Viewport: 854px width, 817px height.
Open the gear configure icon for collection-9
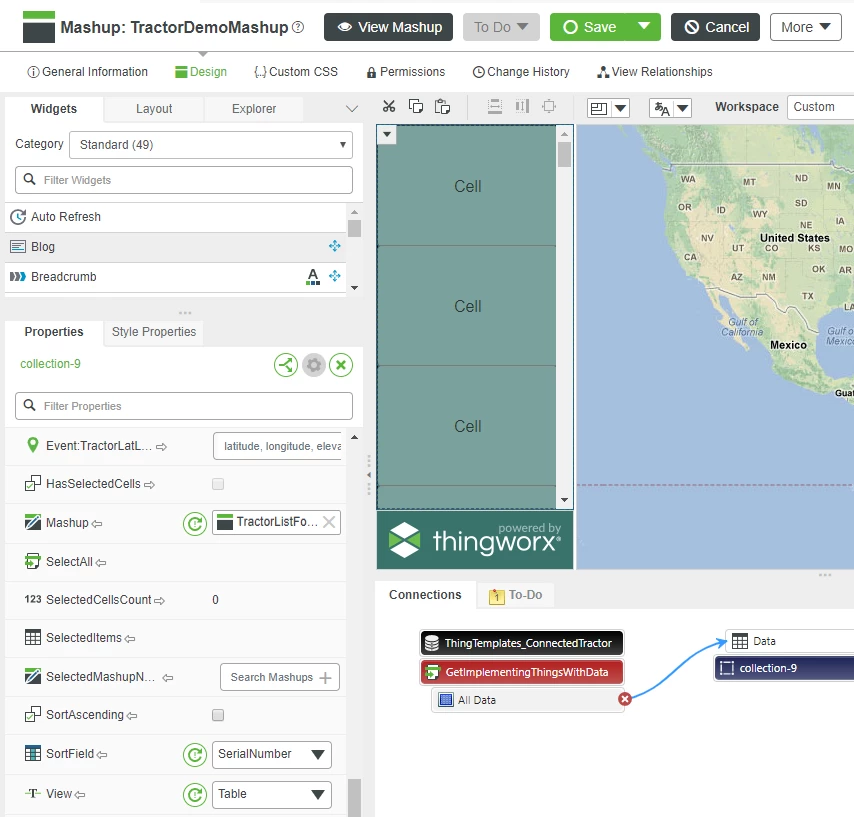point(314,365)
